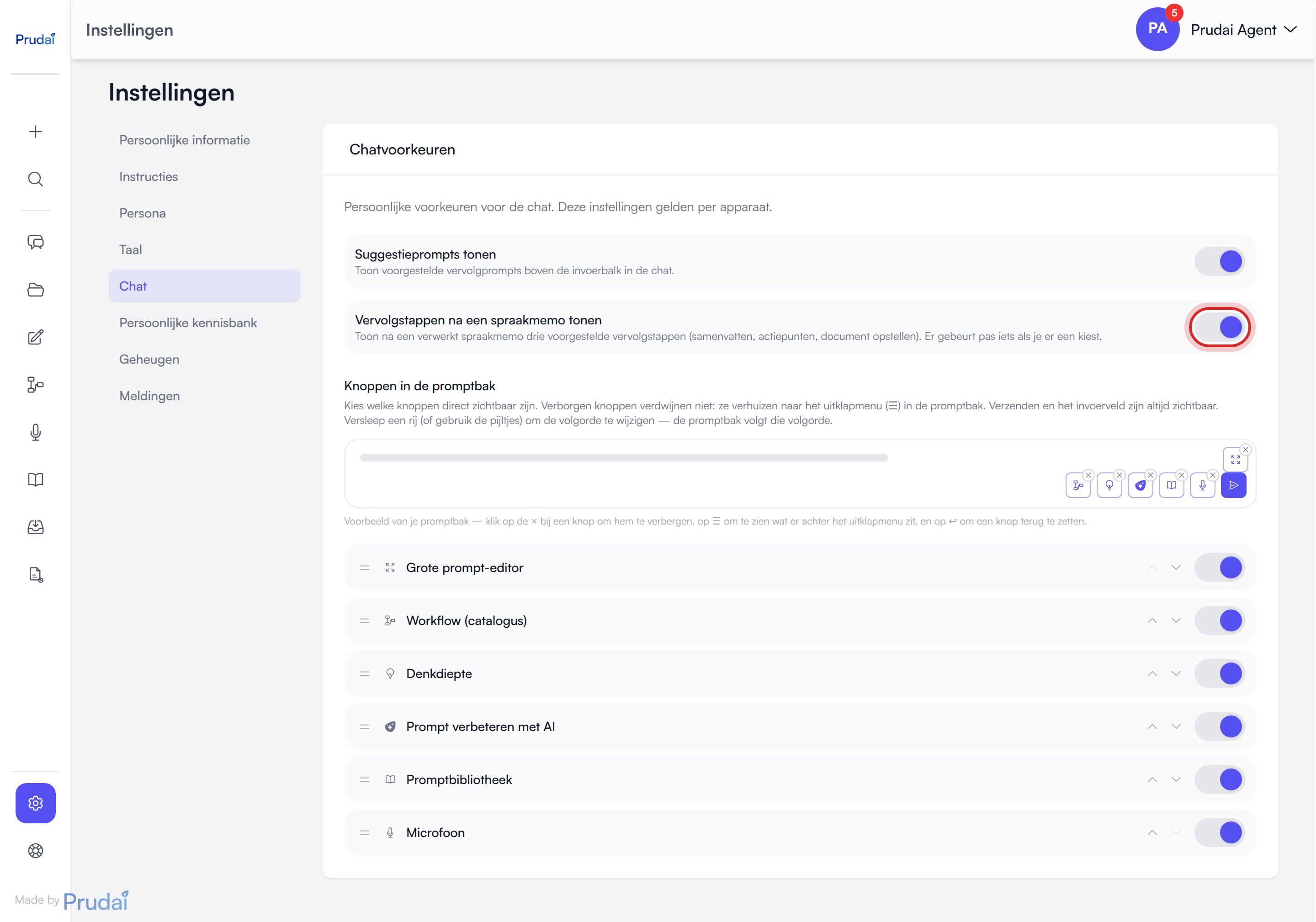
Task: Open the open-book icon in the left sidebar
Action: pyautogui.click(x=36, y=479)
